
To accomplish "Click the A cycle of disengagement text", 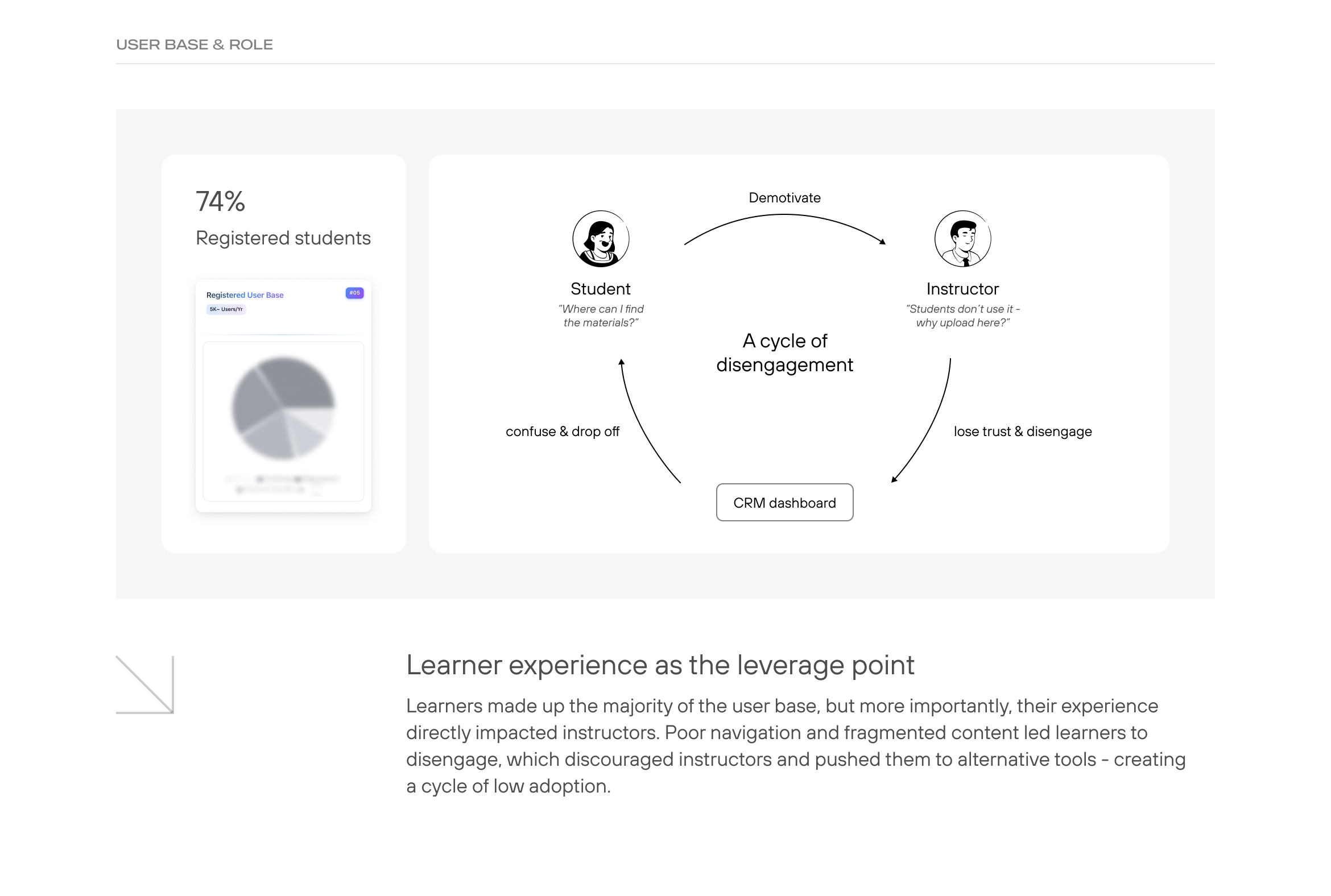I will click(x=784, y=352).
